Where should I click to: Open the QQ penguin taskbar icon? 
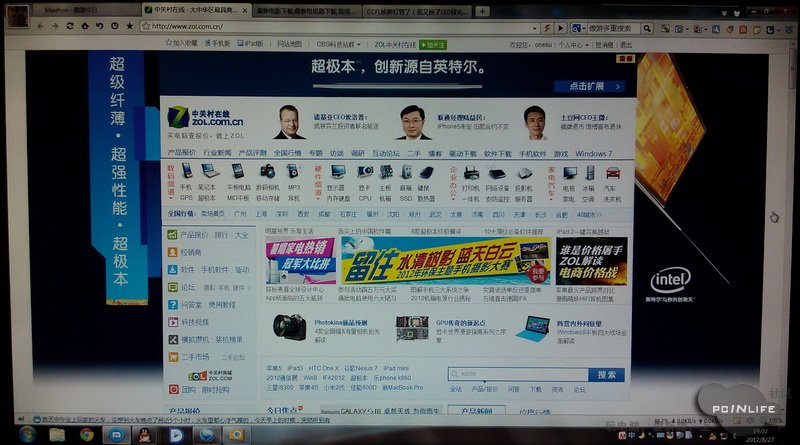point(145,435)
